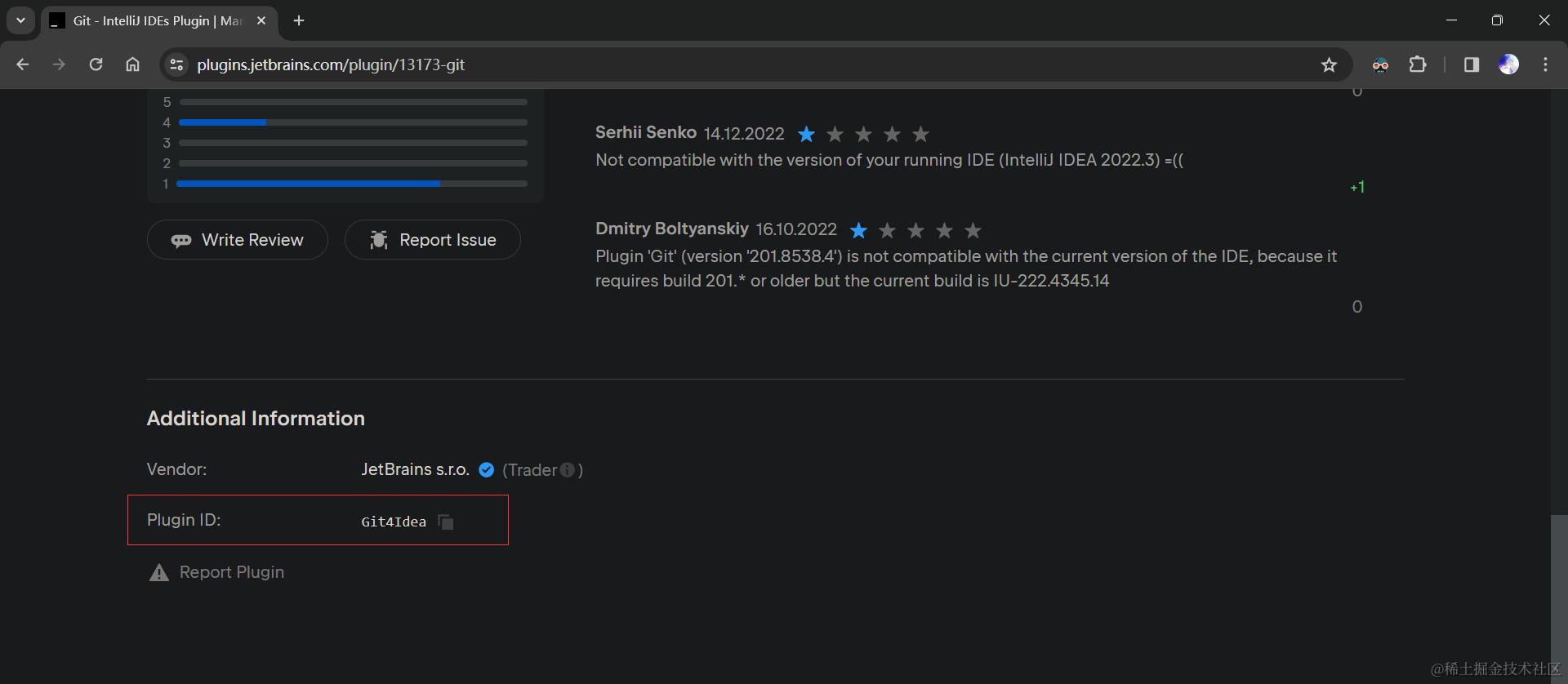1568x684 pixels.
Task: Click the blue star in Serhii Senko's rating
Action: point(806,134)
